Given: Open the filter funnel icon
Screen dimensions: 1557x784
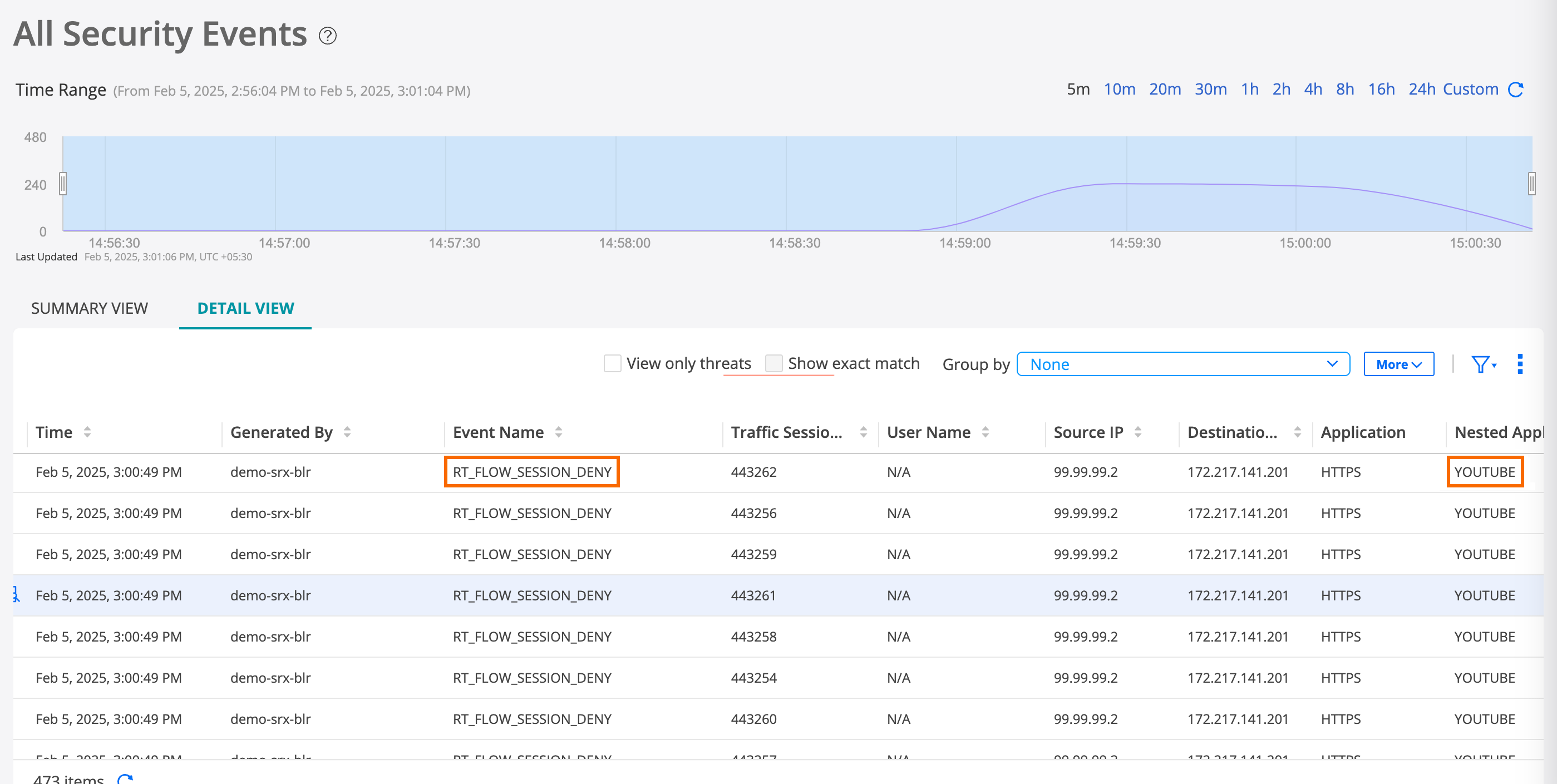Looking at the screenshot, I should (x=1481, y=364).
